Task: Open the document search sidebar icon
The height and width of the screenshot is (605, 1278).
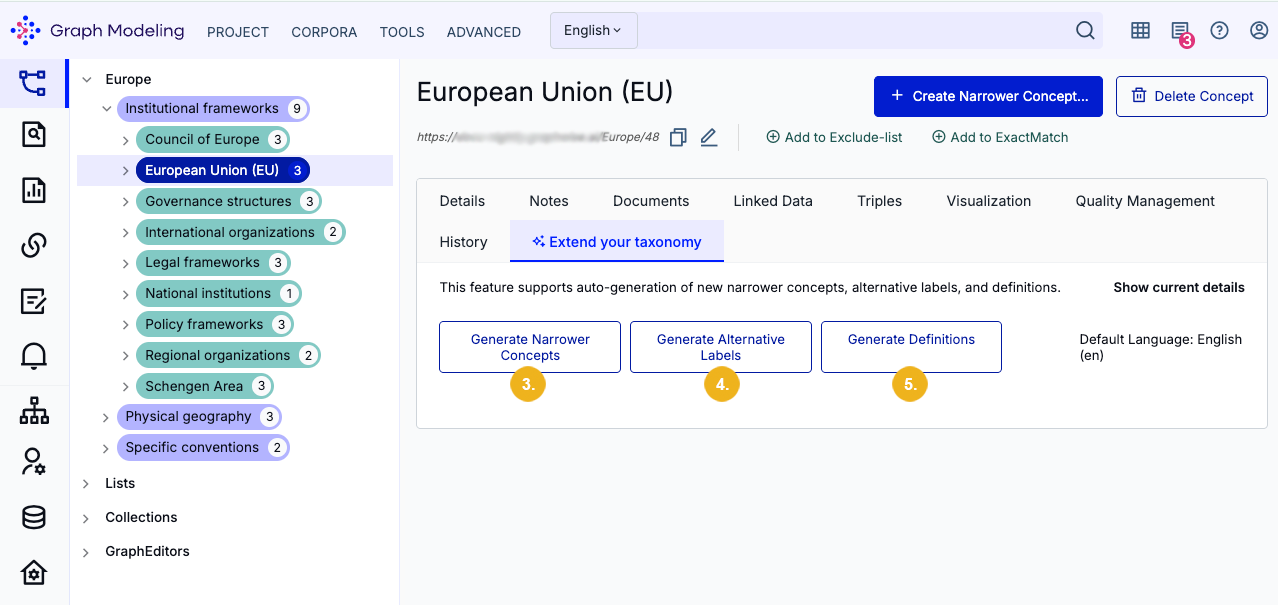Action: coord(33,134)
